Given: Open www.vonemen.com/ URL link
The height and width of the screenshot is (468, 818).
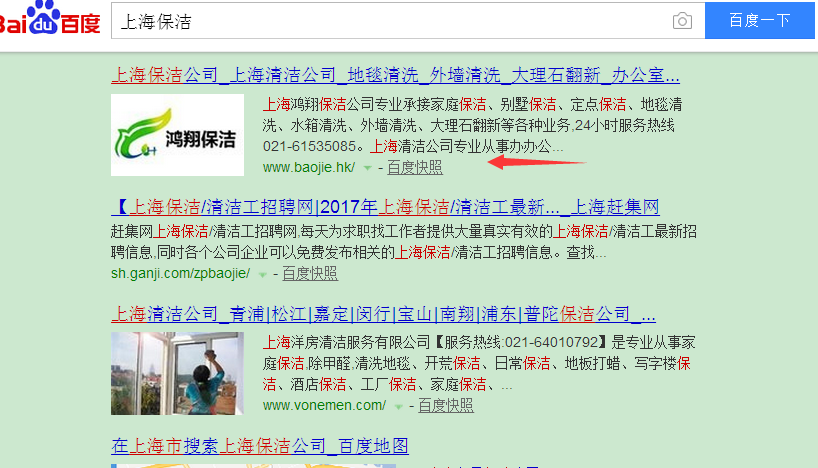Looking at the screenshot, I should (324, 405).
